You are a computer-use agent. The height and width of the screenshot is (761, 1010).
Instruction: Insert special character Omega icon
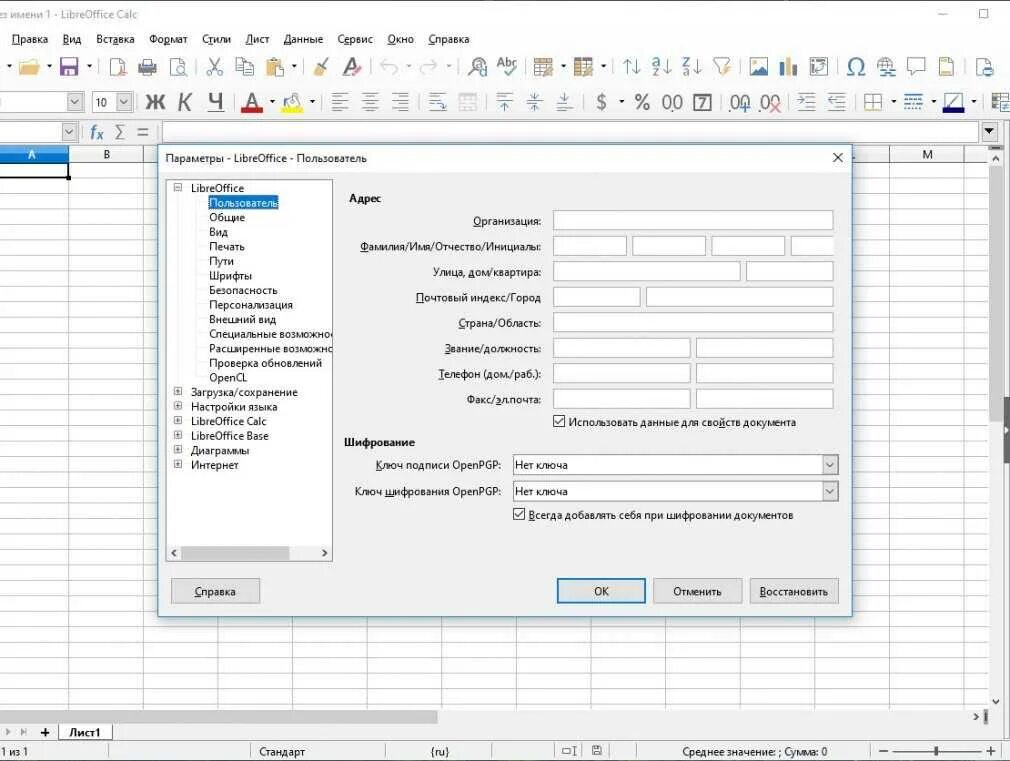[x=855, y=66]
